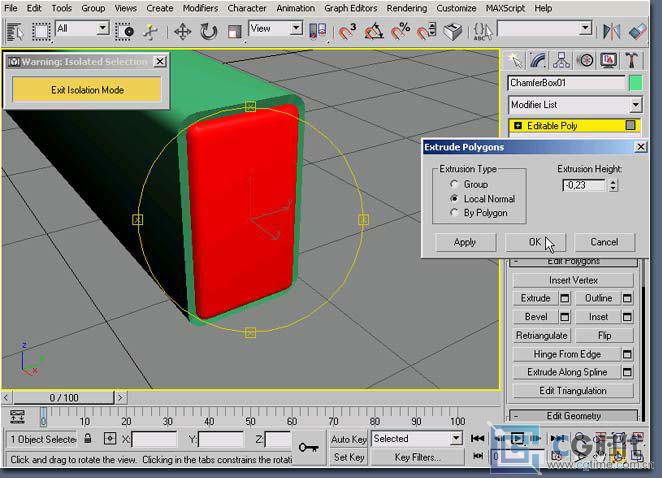The width and height of the screenshot is (662, 478).
Task: Click the Named Selection ABC icon
Action: click(483, 32)
